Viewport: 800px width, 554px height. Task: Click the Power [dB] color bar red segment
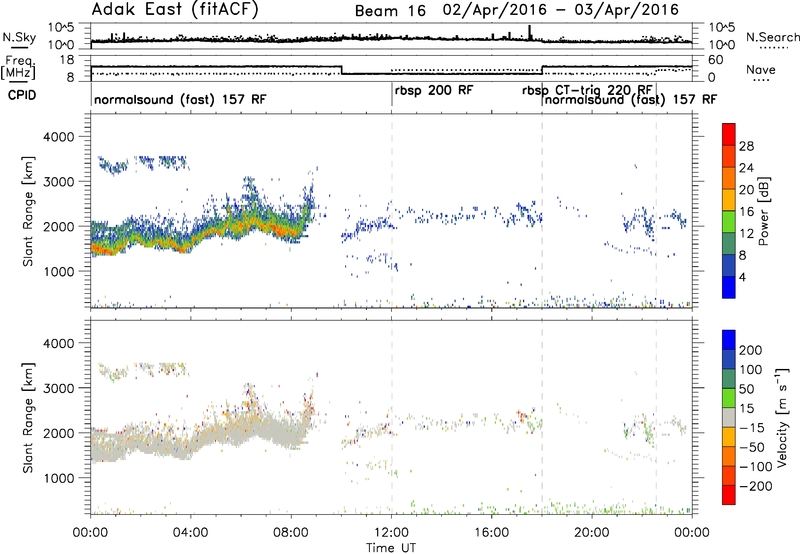(x=729, y=135)
